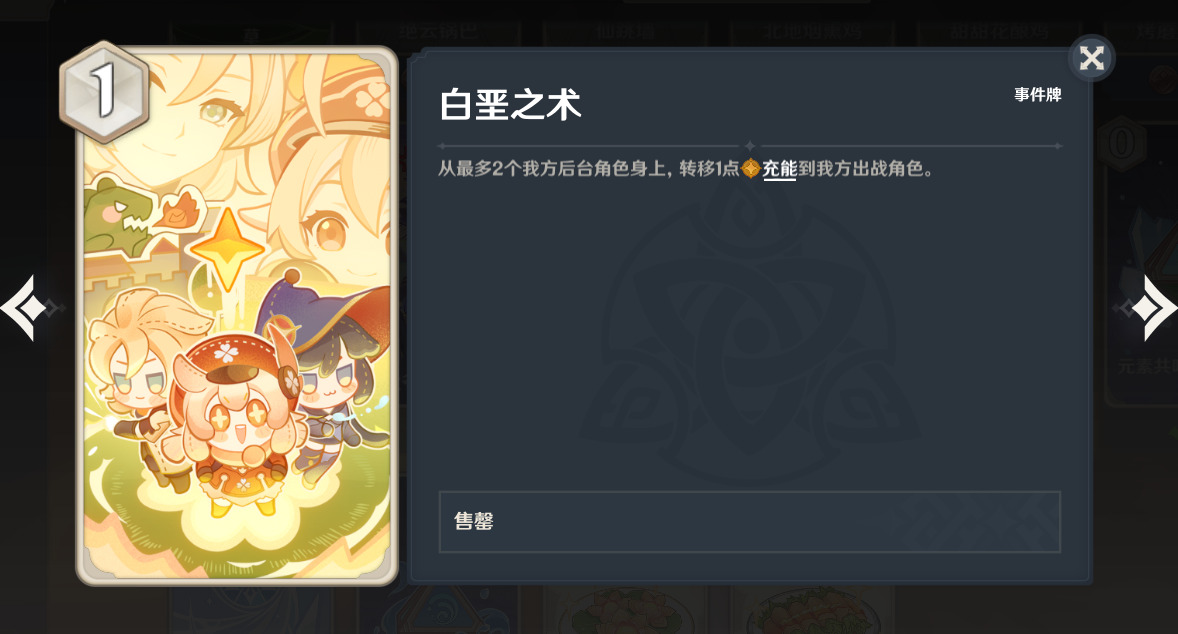Click the card effect description text

pos(685,169)
